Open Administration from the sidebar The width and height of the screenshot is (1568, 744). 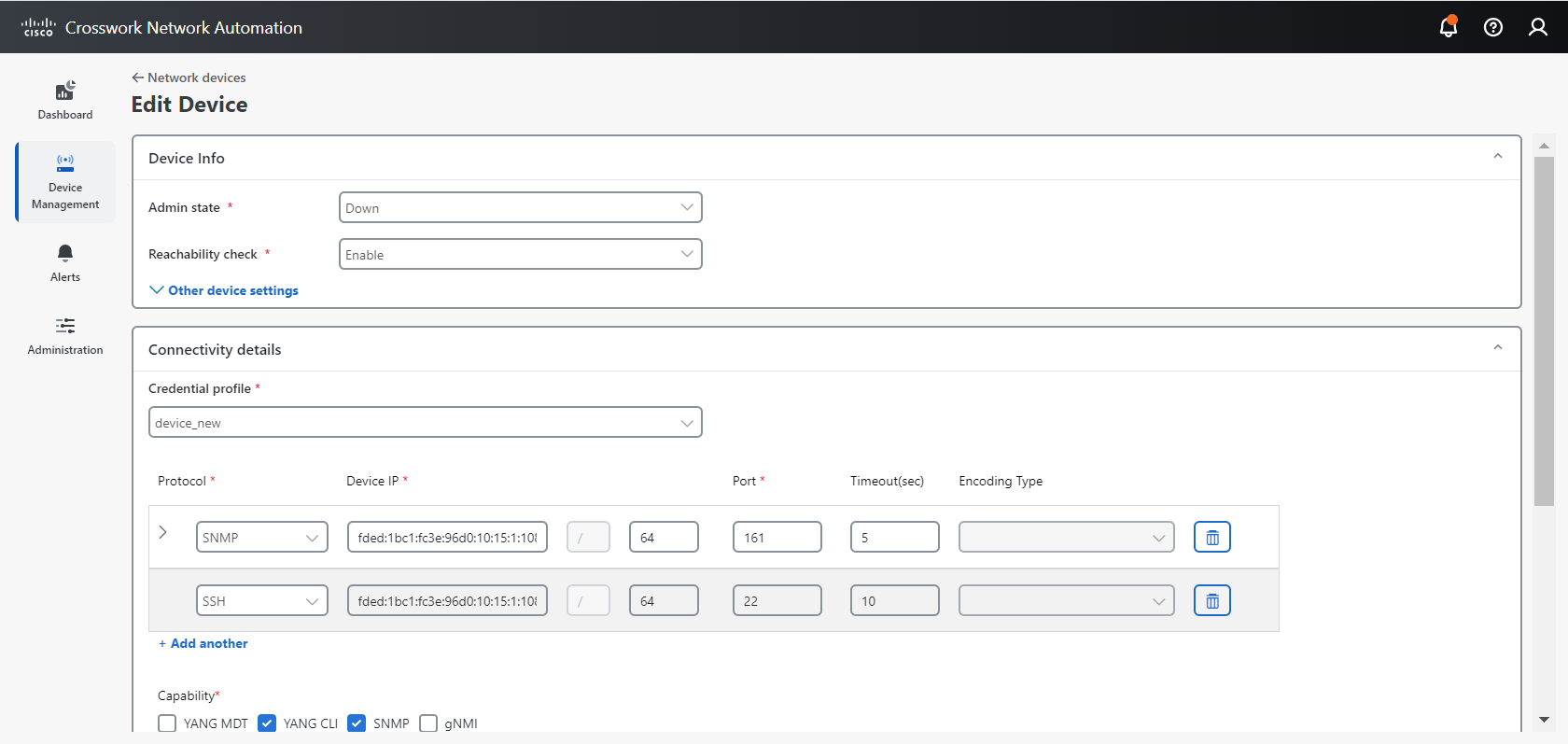click(65, 336)
